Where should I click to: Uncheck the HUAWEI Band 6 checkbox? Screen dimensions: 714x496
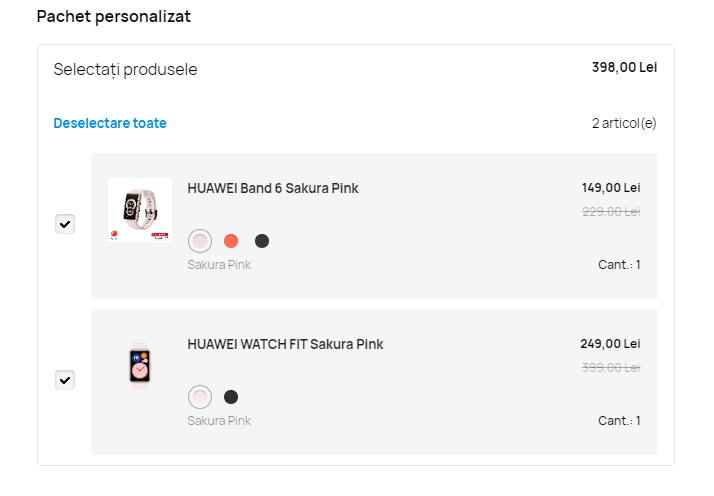click(x=65, y=224)
